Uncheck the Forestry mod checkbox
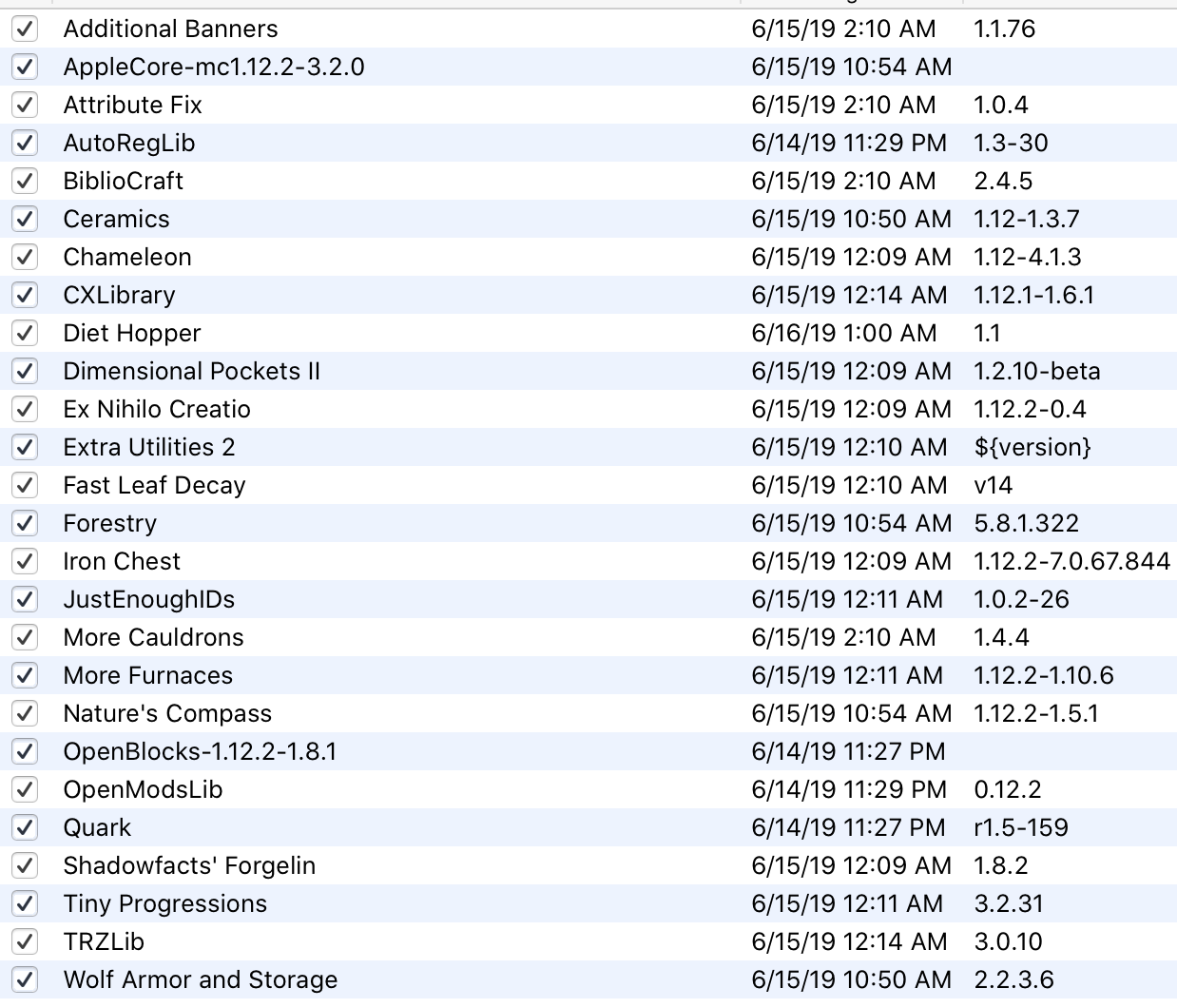The width and height of the screenshot is (1177, 1008). [x=25, y=523]
